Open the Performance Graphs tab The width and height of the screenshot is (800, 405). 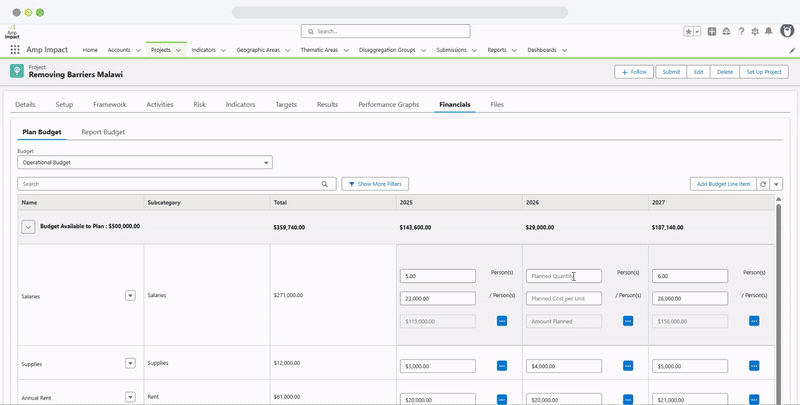[388, 105]
